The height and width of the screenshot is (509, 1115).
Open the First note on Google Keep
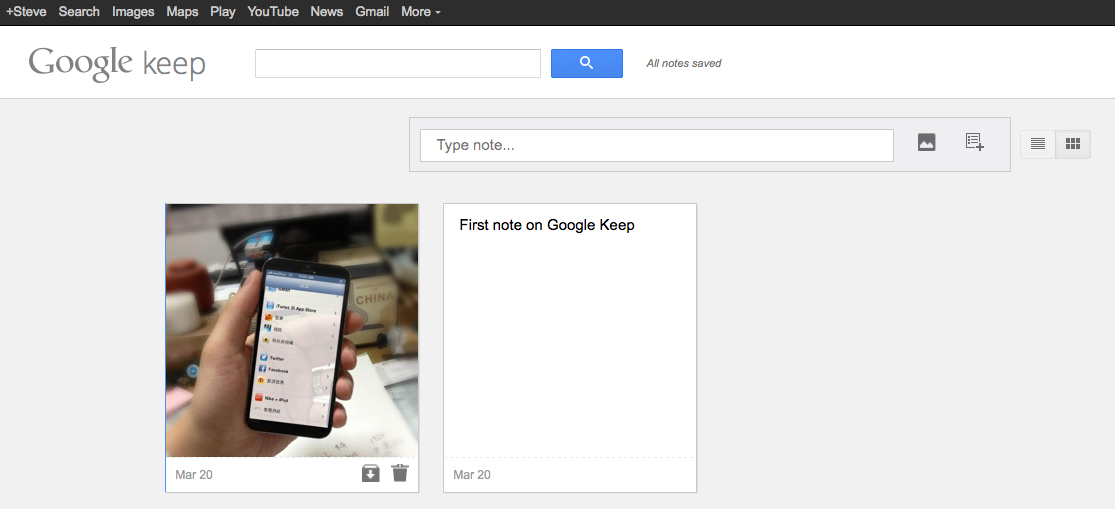(569, 330)
